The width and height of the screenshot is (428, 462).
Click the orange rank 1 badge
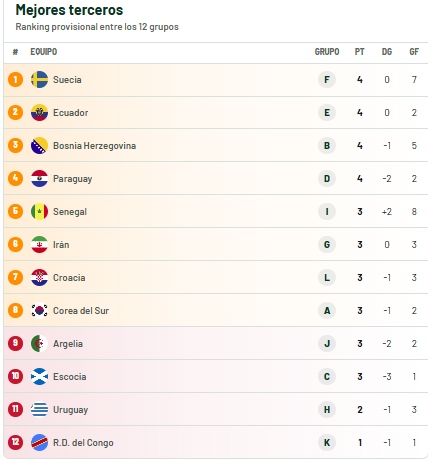pyautogui.click(x=15, y=80)
